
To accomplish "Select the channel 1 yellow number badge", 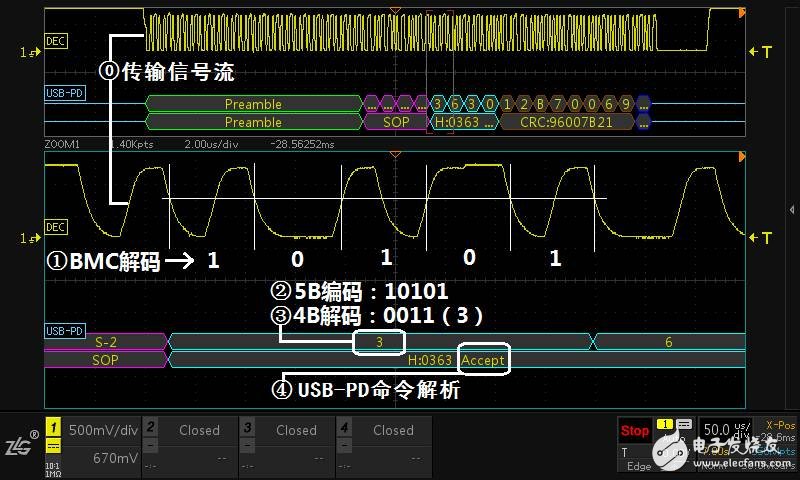I will tap(53, 427).
